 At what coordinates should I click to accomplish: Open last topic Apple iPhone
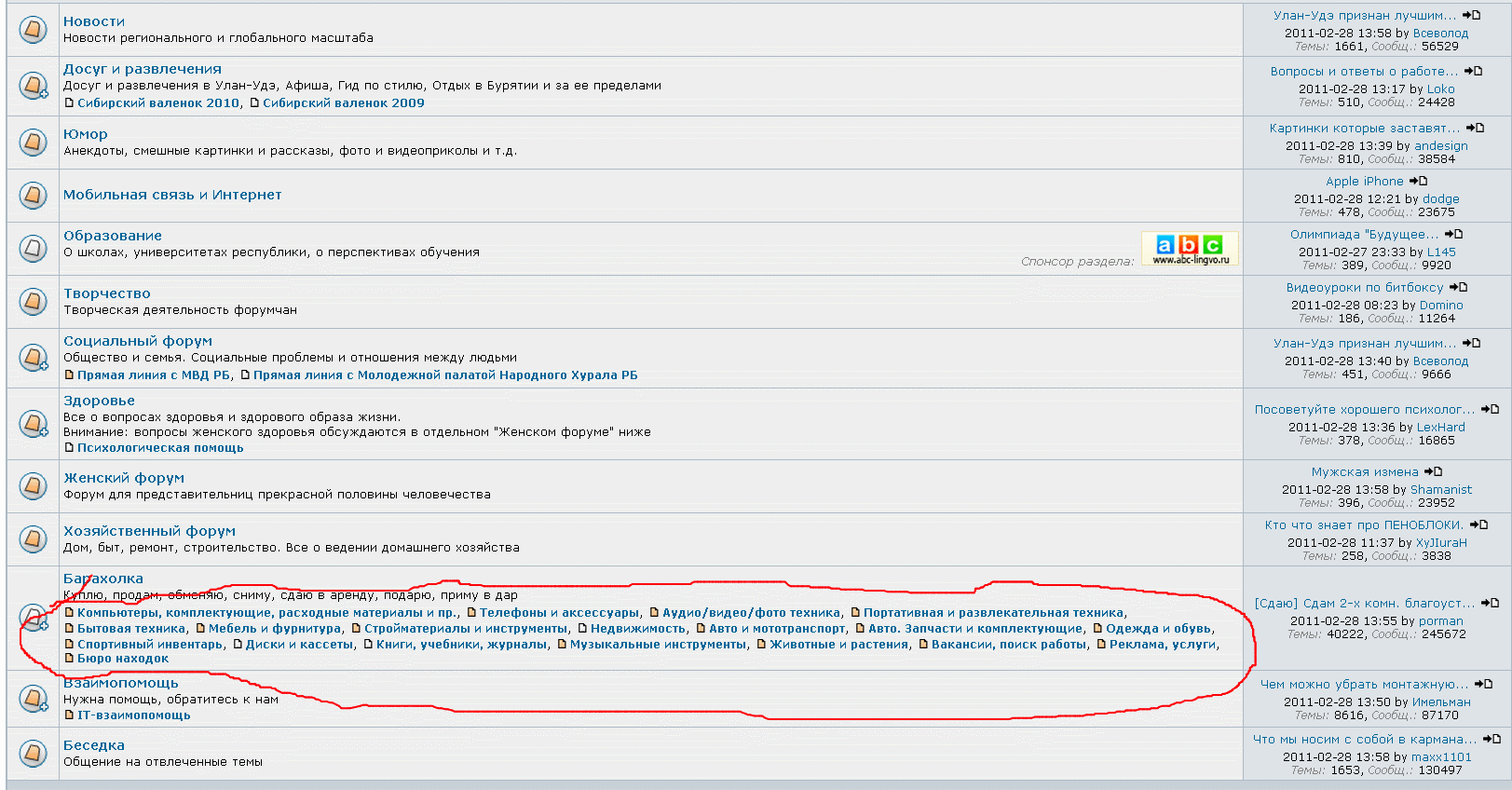[x=1365, y=182]
